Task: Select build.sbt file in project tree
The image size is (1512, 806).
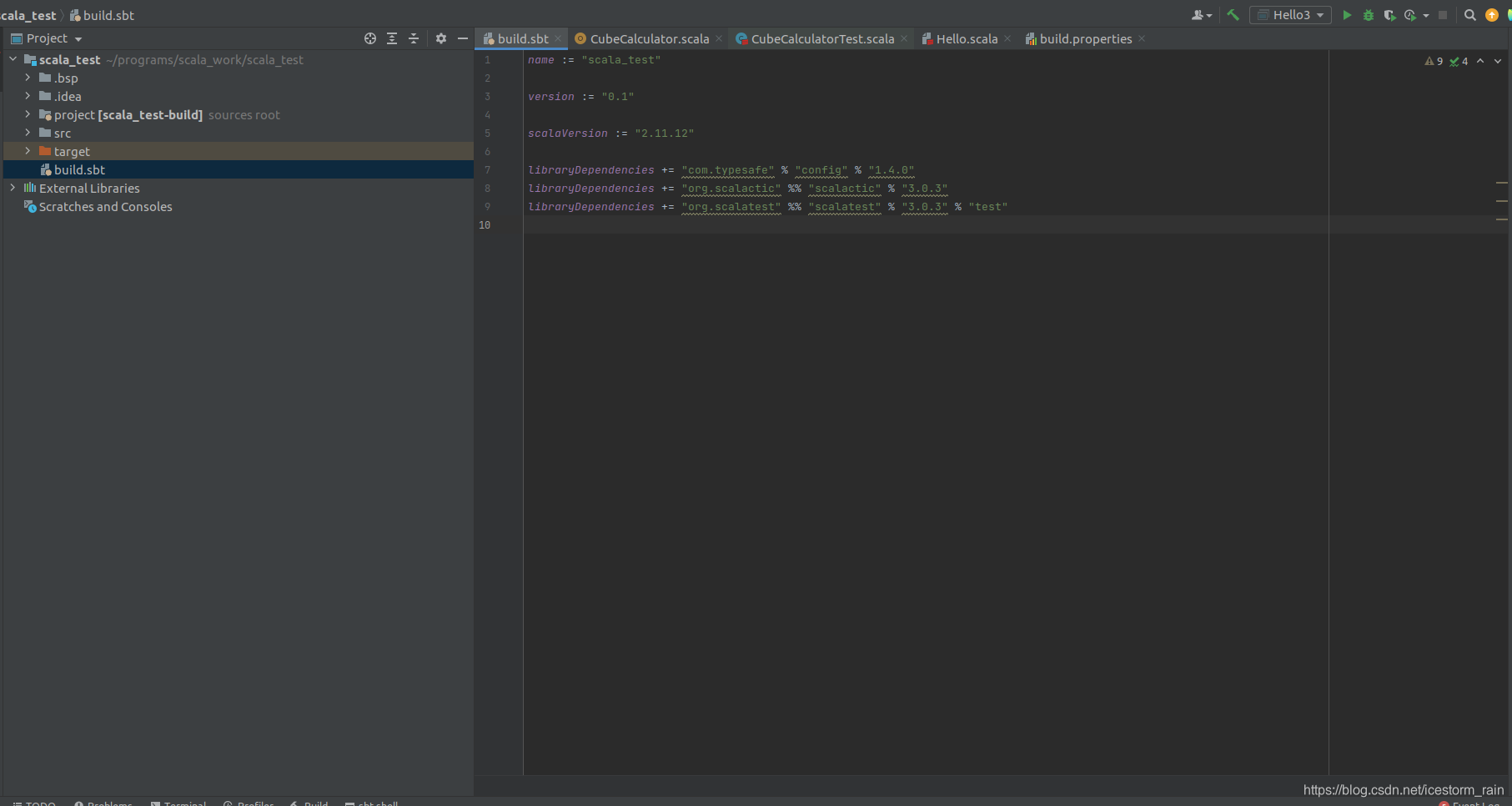Action: coord(239,170)
